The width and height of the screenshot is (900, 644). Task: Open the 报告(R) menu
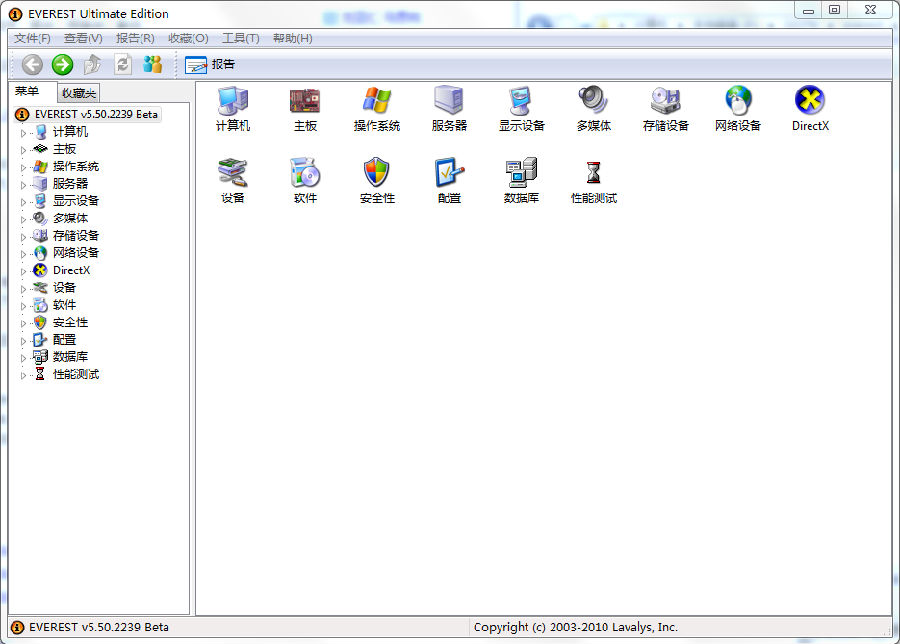click(135, 38)
